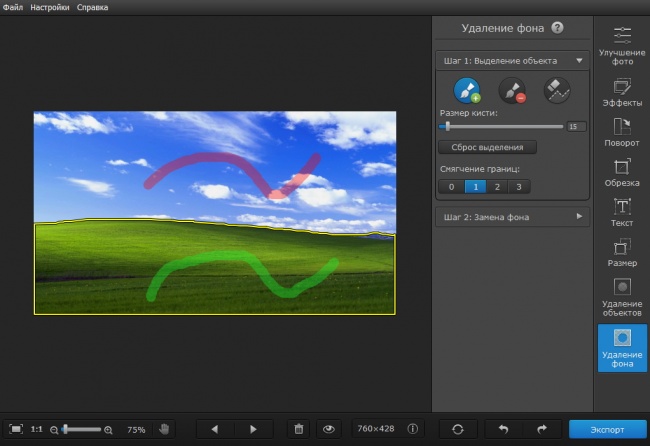This screenshot has height=446, width=650.
Task: Delete image with trash icon
Action: [x=298, y=429]
